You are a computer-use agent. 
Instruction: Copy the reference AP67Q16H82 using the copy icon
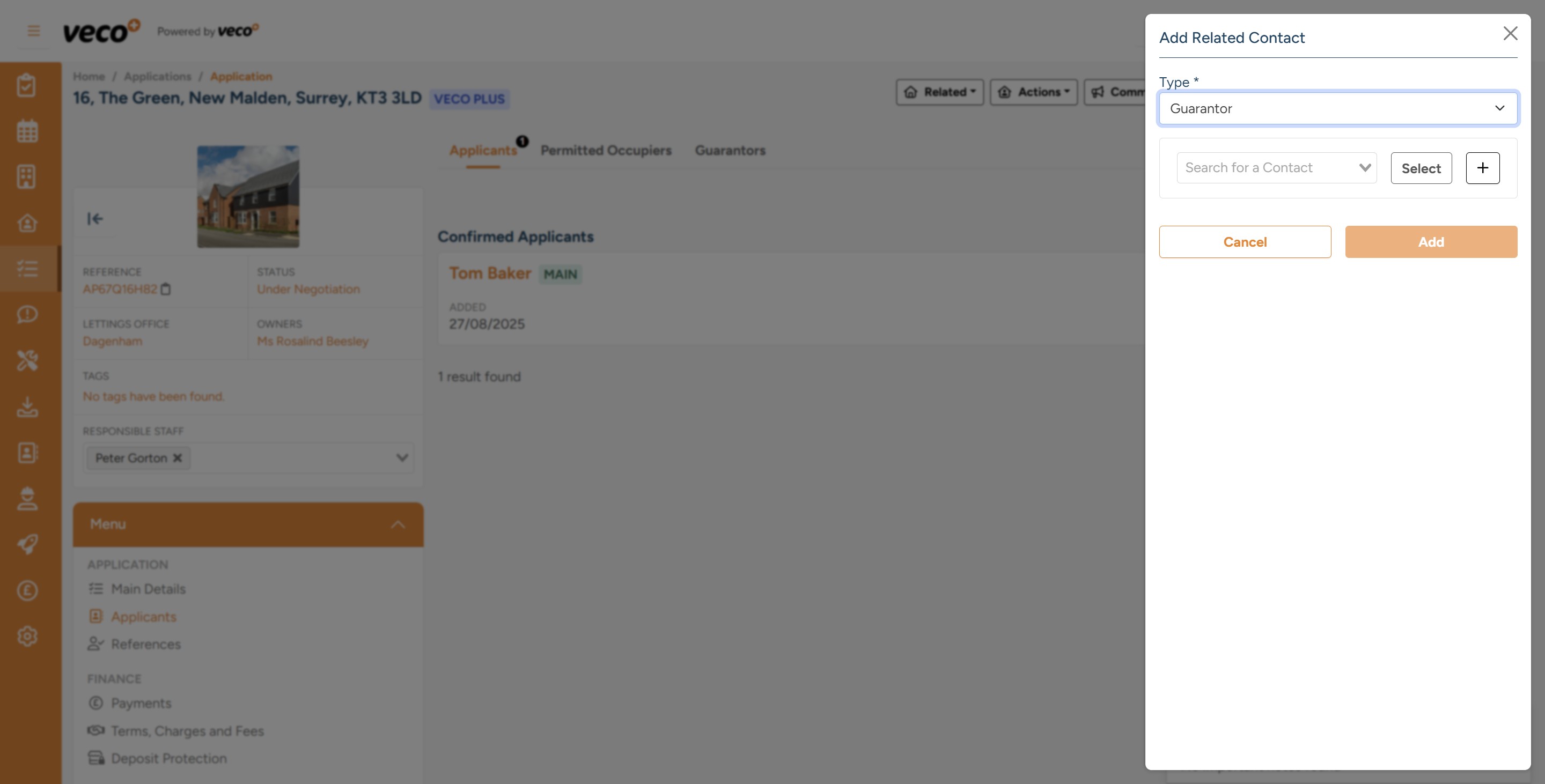point(166,290)
